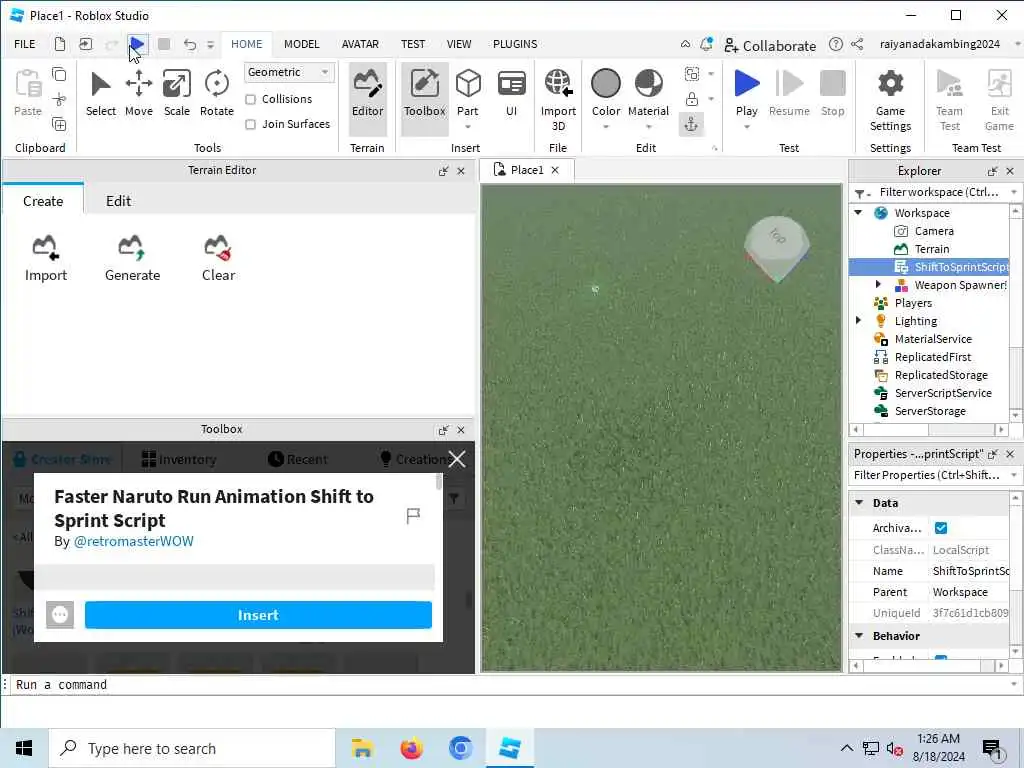Open File Explorer from the taskbar
Screen dimensions: 1024x768
361,748
